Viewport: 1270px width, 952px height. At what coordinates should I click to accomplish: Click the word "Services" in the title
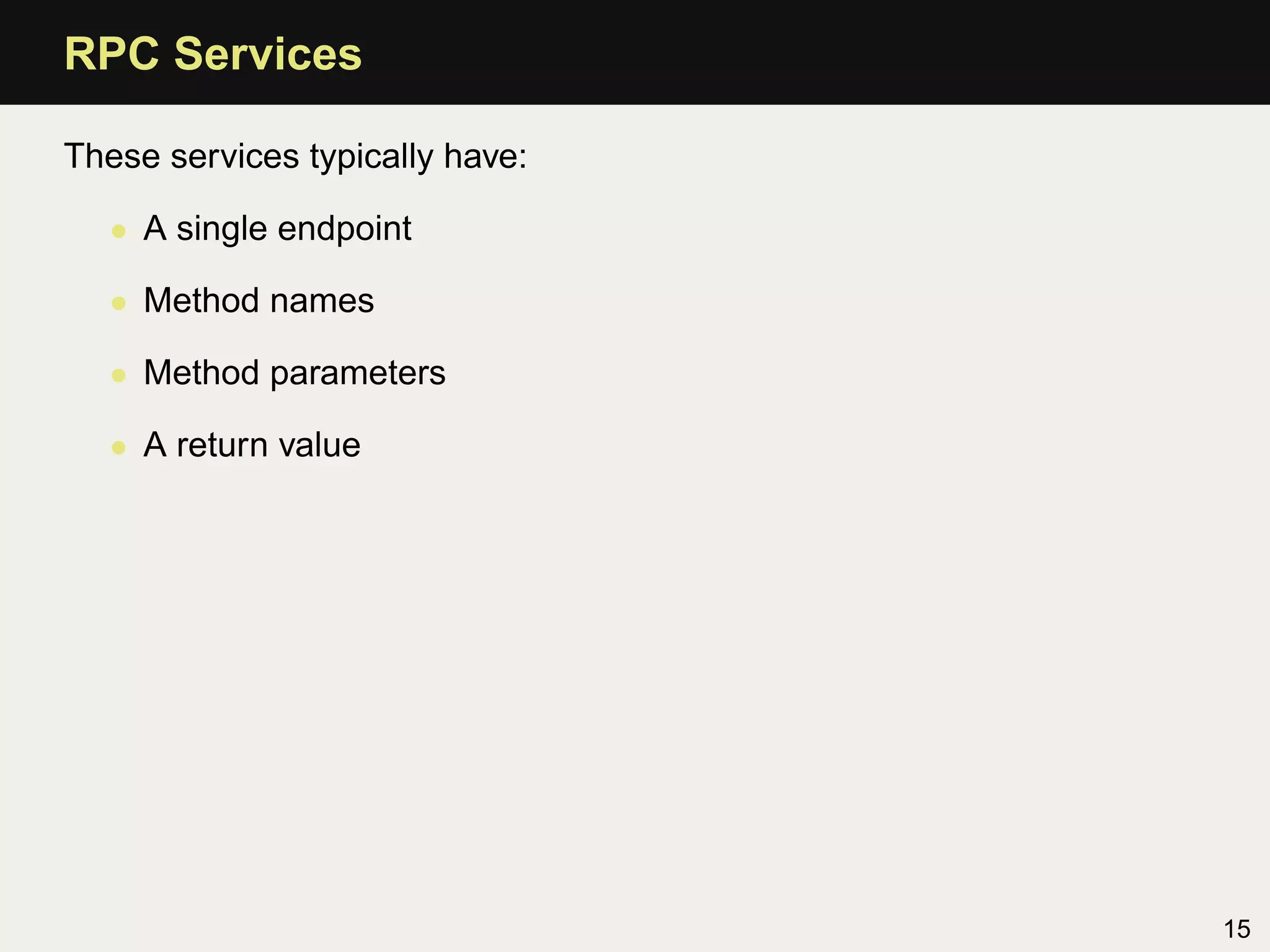[x=268, y=54]
